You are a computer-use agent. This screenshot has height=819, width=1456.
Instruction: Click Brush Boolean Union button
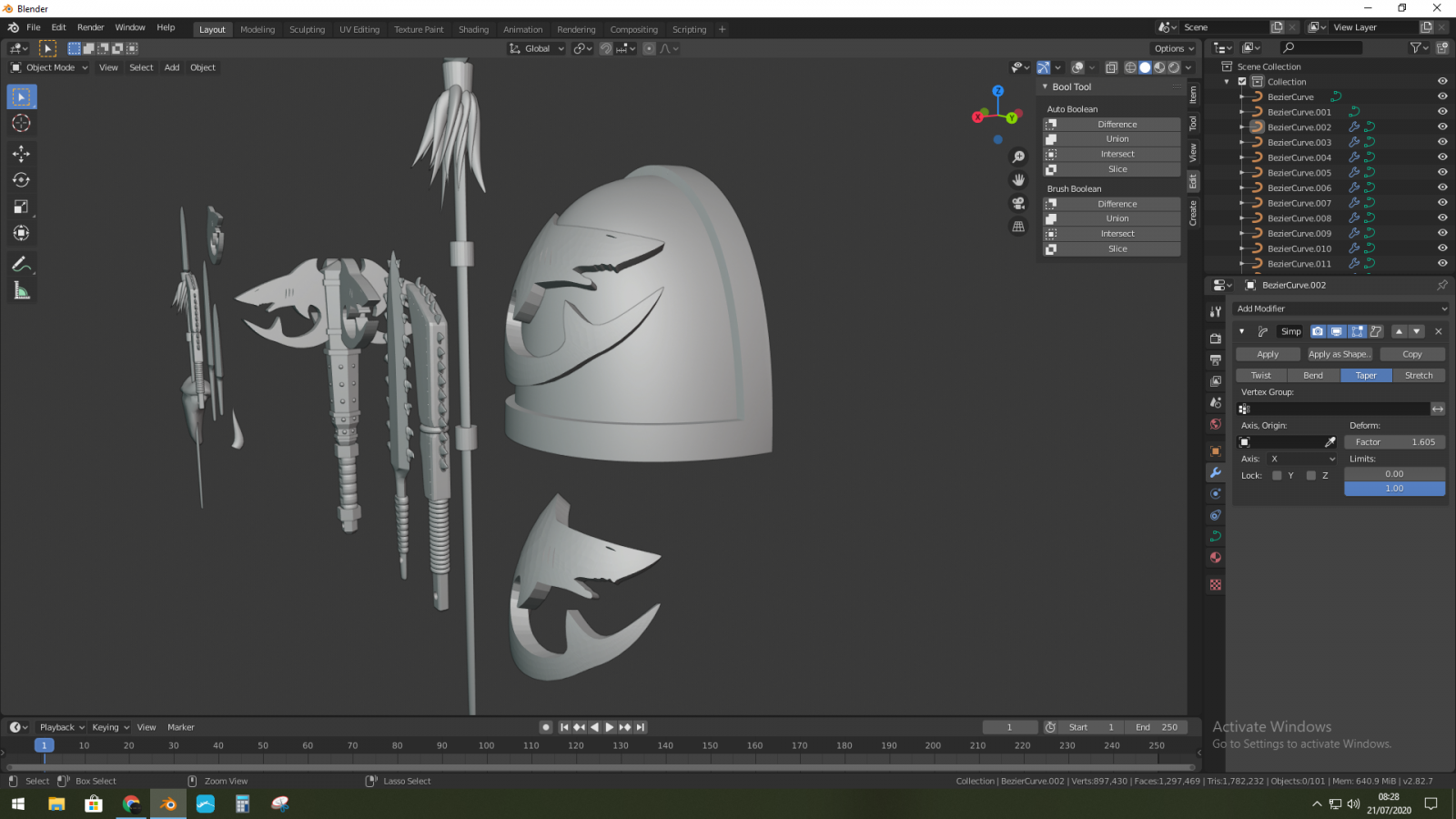1112,218
